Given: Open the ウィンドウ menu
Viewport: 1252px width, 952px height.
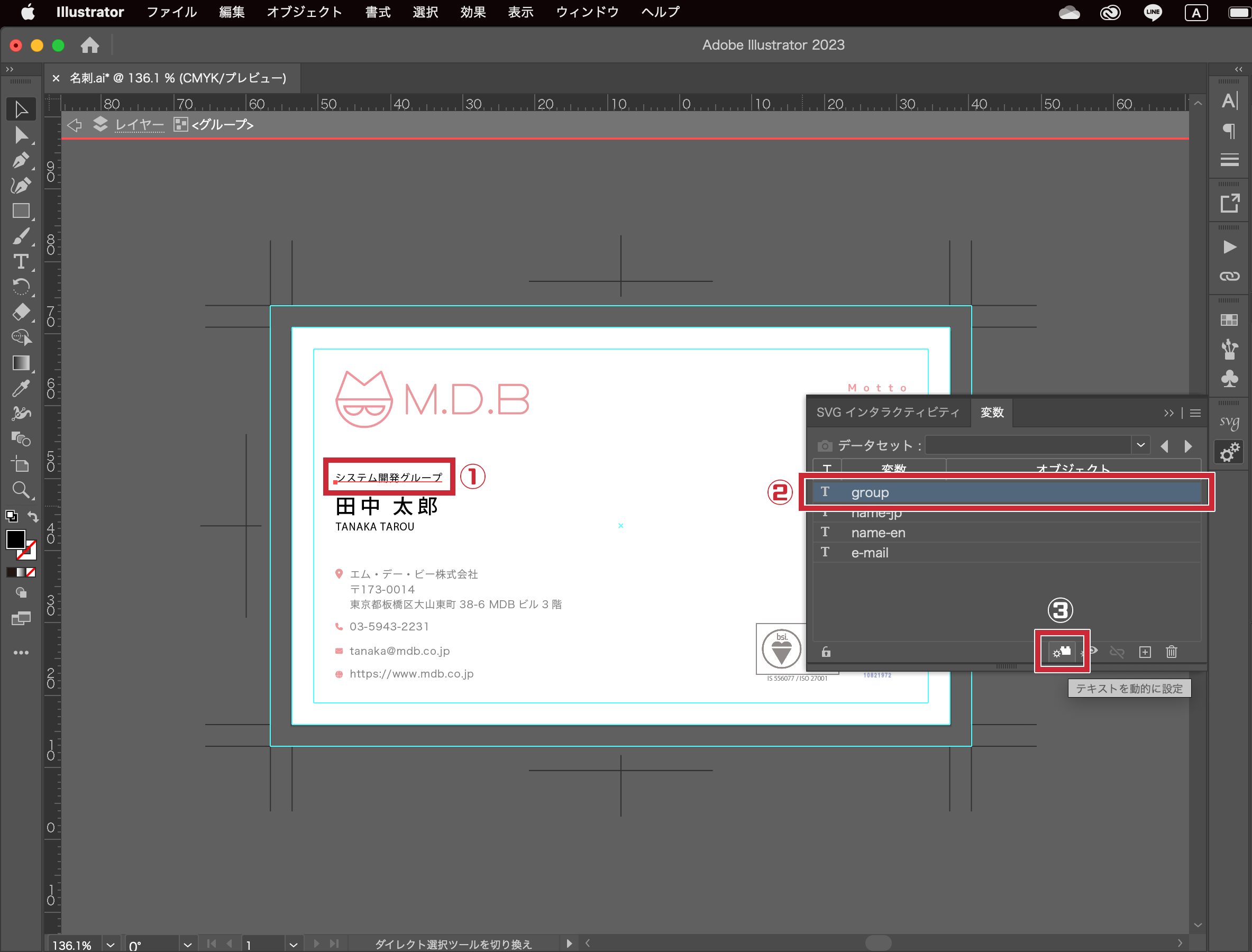Looking at the screenshot, I should tap(587, 12).
